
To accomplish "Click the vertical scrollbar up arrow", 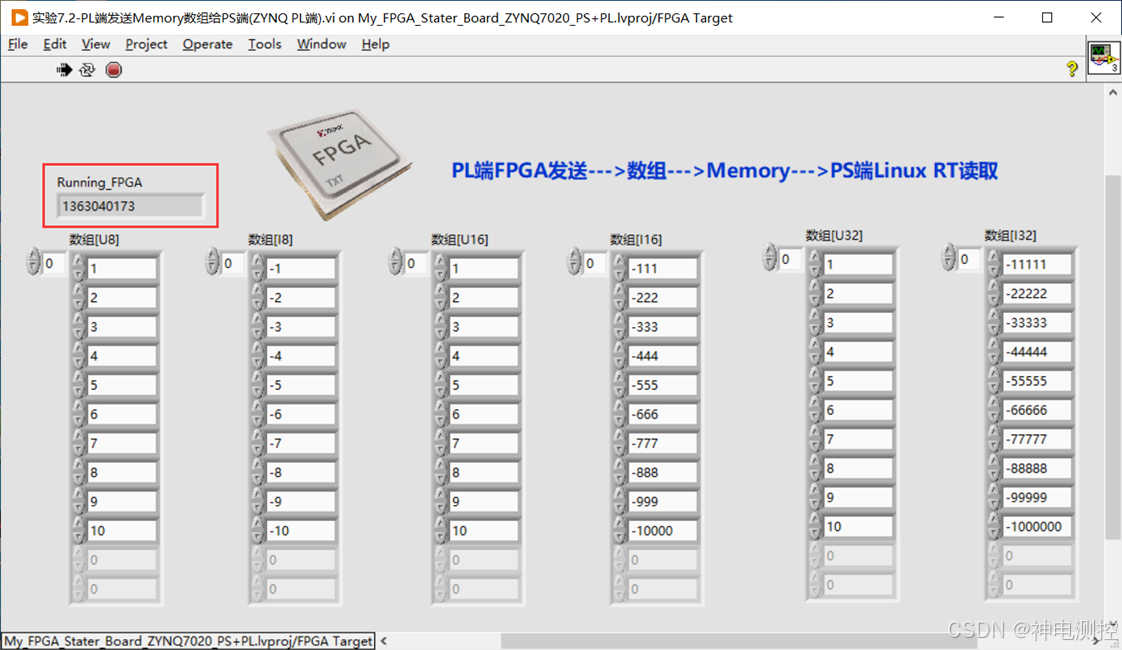I will [x=1113, y=92].
